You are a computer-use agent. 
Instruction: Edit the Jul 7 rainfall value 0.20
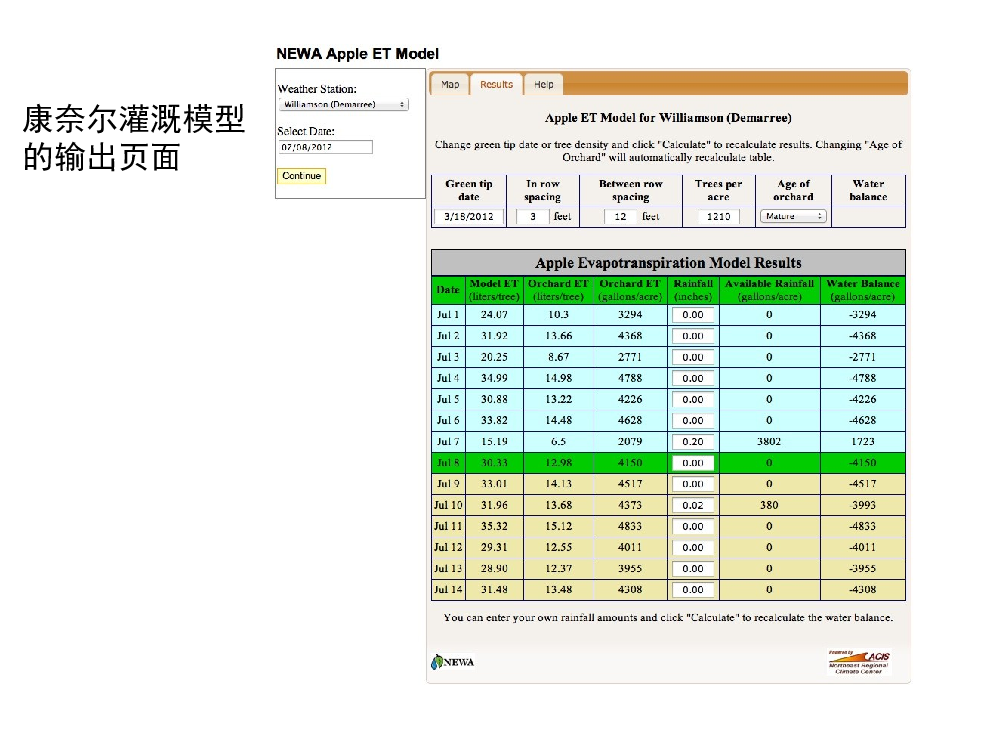coord(693,442)
